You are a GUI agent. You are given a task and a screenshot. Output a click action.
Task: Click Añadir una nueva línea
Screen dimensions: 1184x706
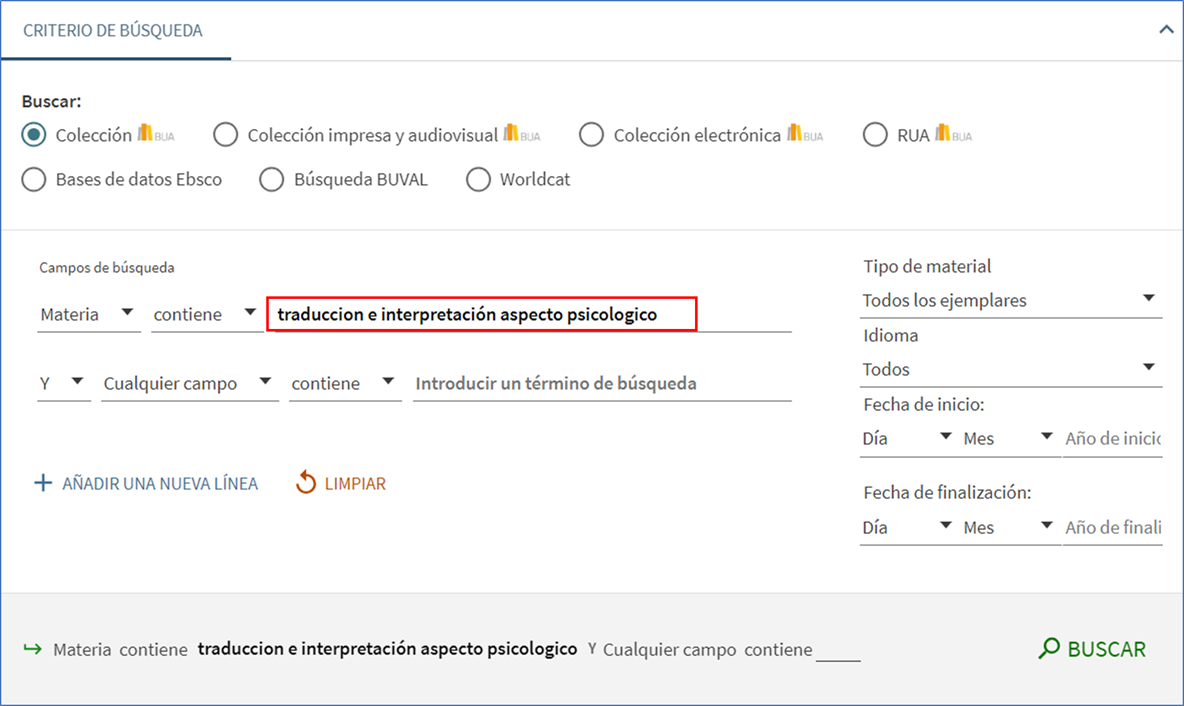pyautogui.click(x=159, y=484)
